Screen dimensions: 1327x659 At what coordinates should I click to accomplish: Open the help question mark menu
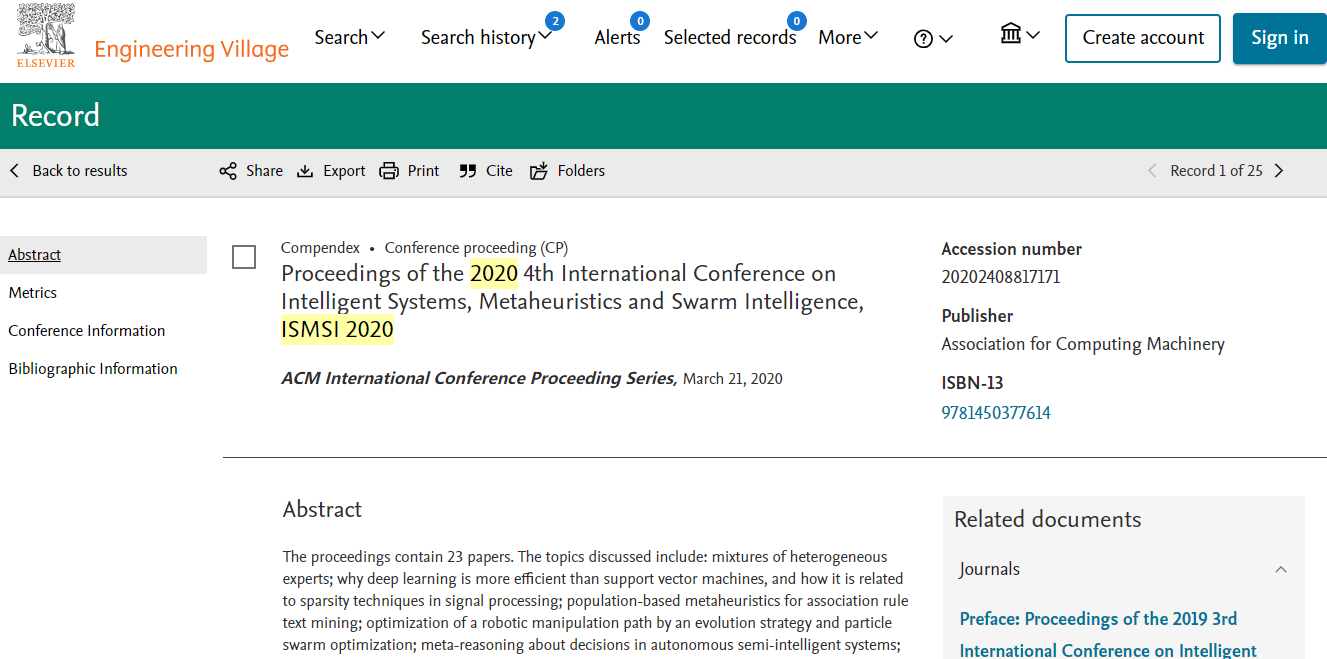(933, 38)
